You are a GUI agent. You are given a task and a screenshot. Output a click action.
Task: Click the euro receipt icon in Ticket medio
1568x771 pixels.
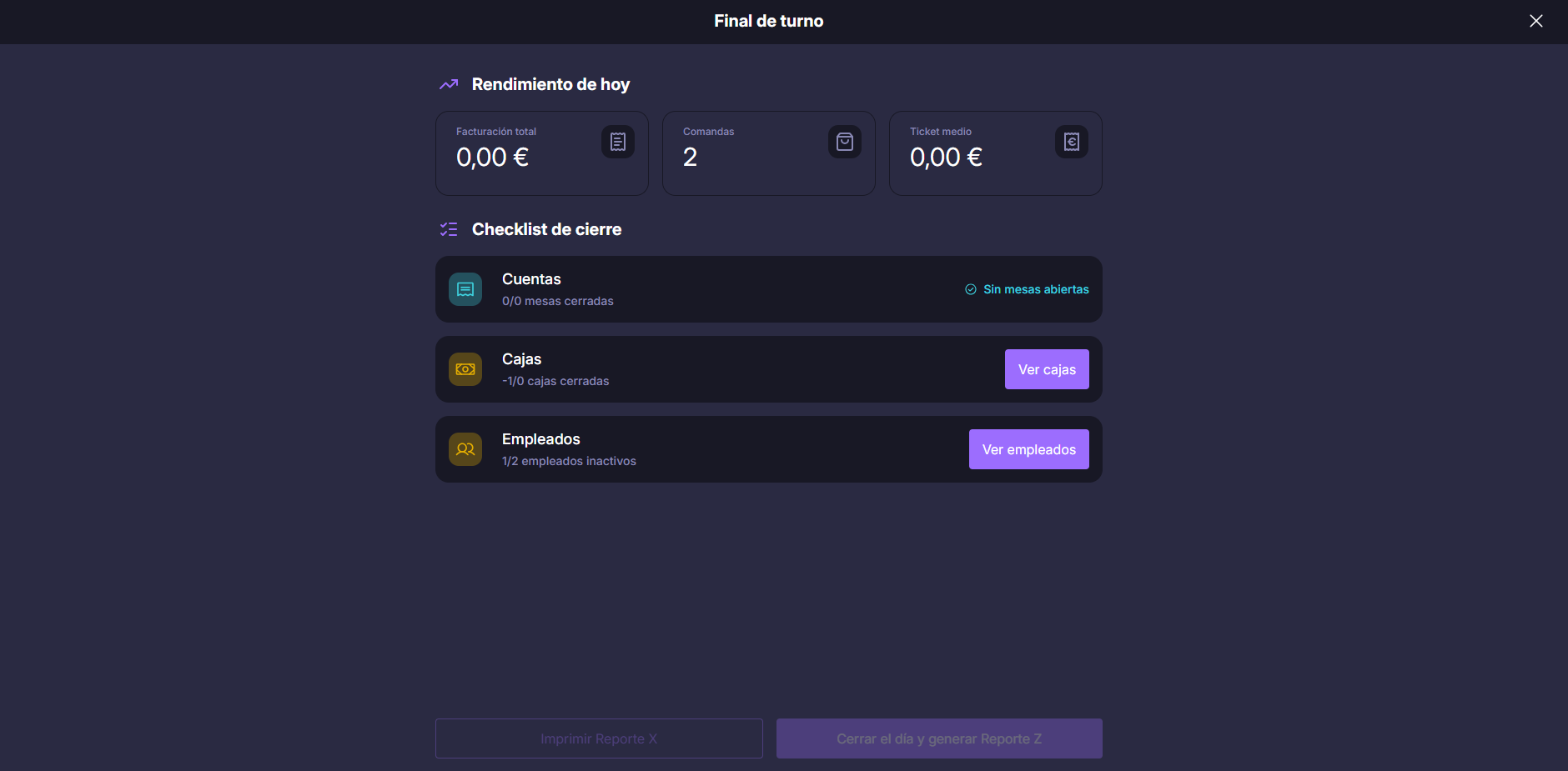tap(1072, 142)
